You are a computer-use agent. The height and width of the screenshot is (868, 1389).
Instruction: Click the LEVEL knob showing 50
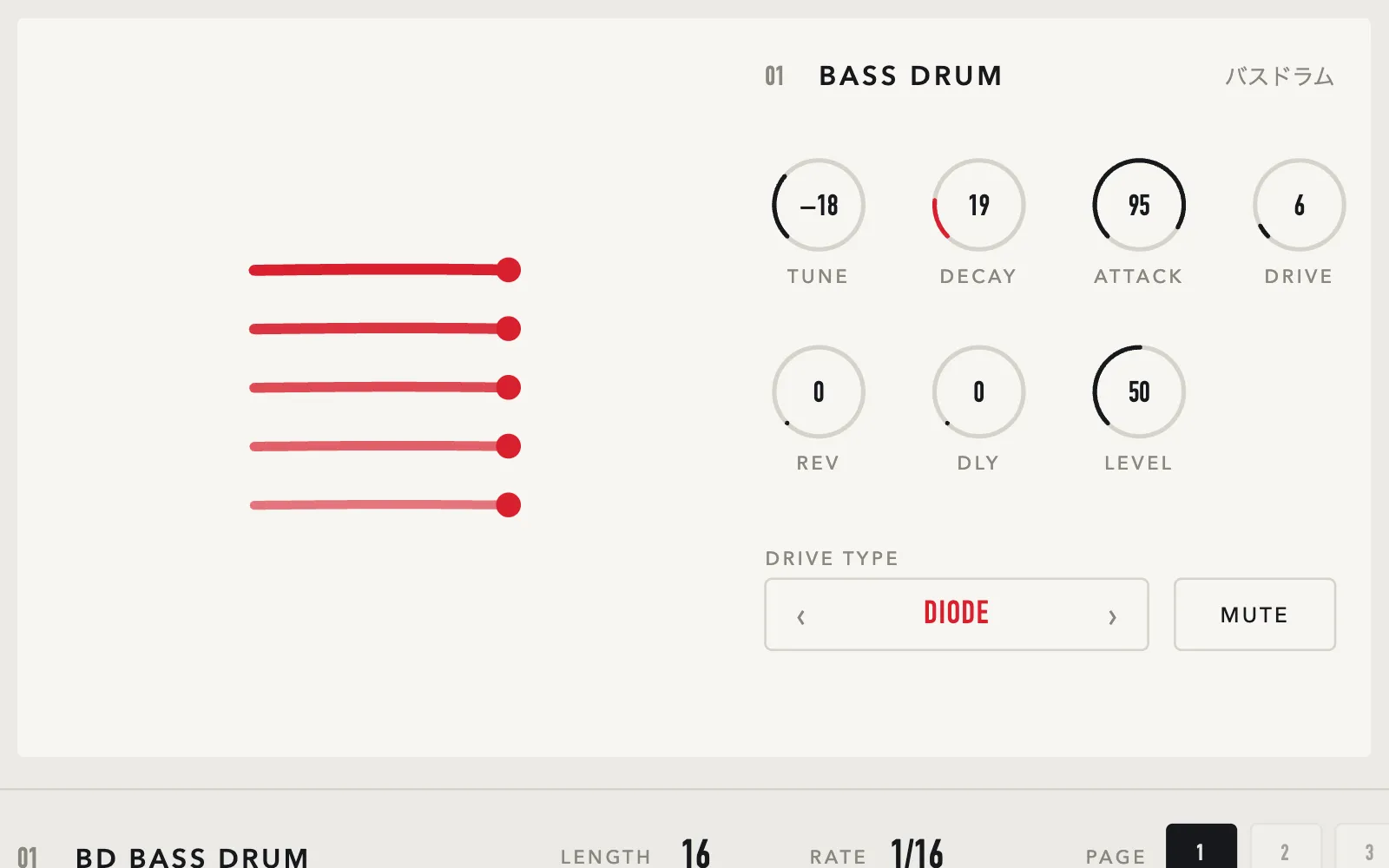[x=1139, y=391]
